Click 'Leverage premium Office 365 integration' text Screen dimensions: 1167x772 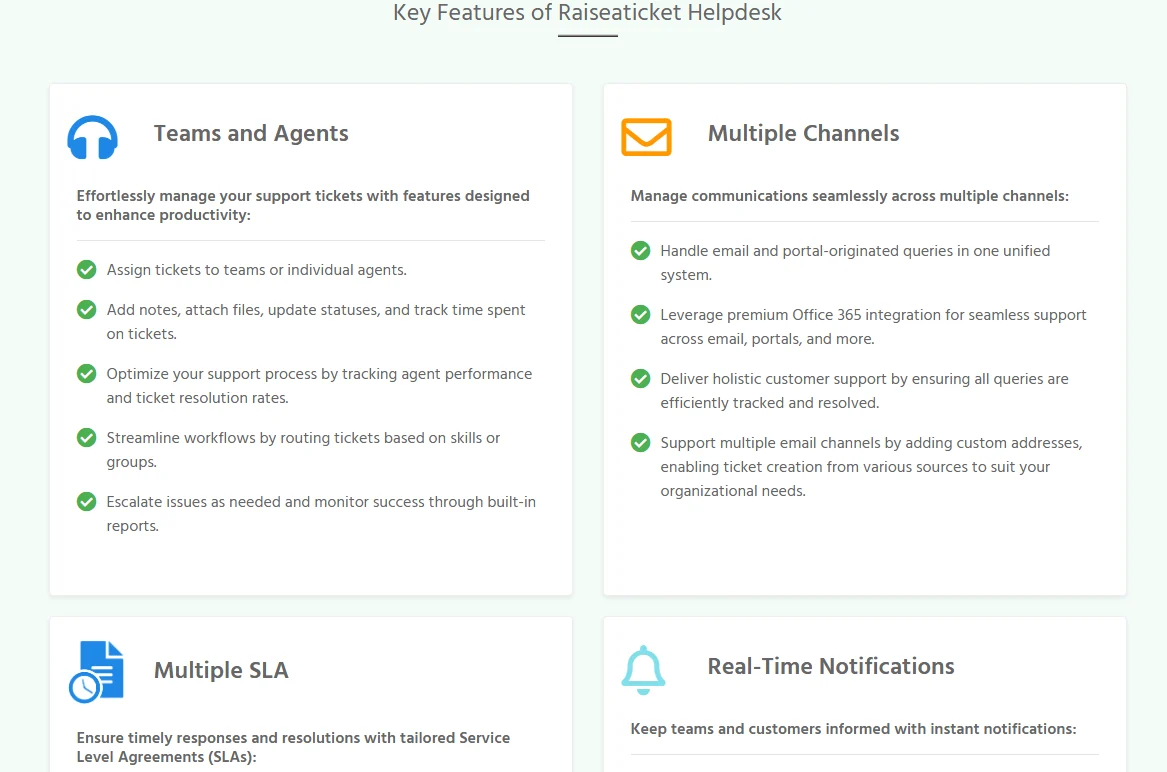click(874, 327)
